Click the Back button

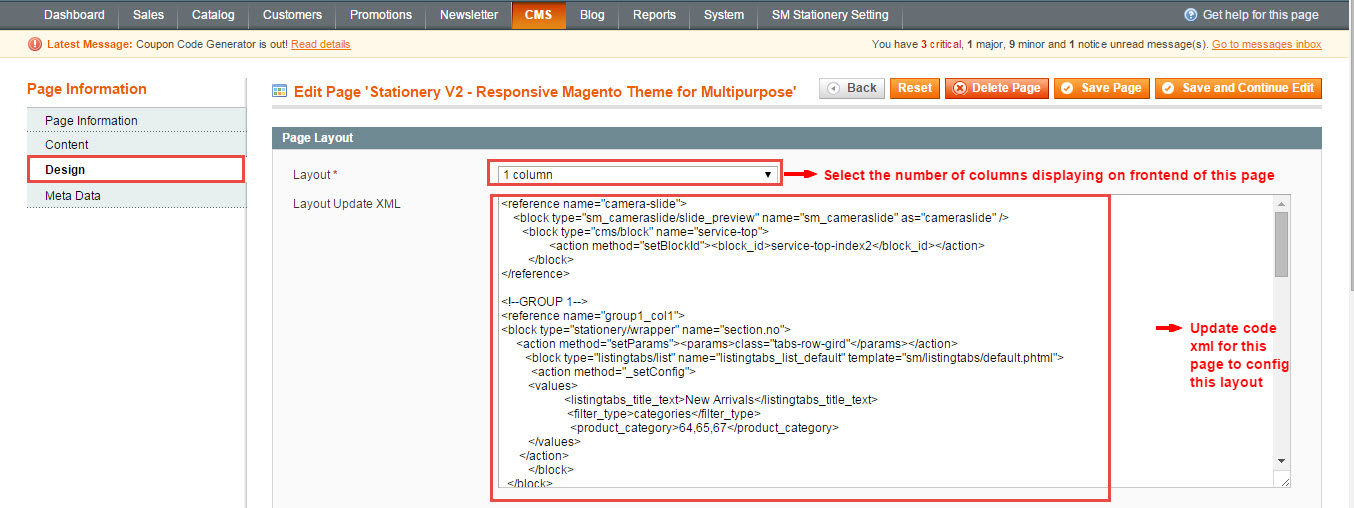[851, 88]
